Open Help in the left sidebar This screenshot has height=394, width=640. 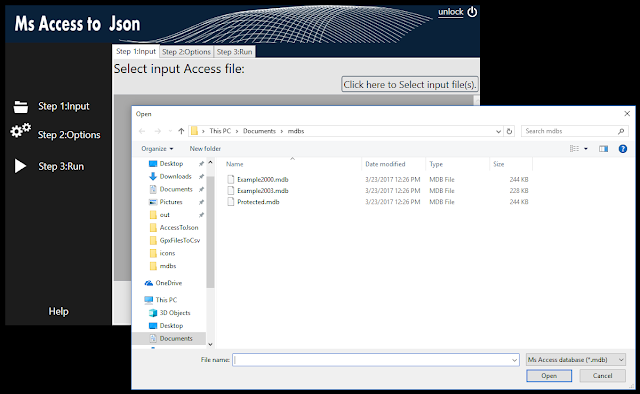(x=58, y=311)
